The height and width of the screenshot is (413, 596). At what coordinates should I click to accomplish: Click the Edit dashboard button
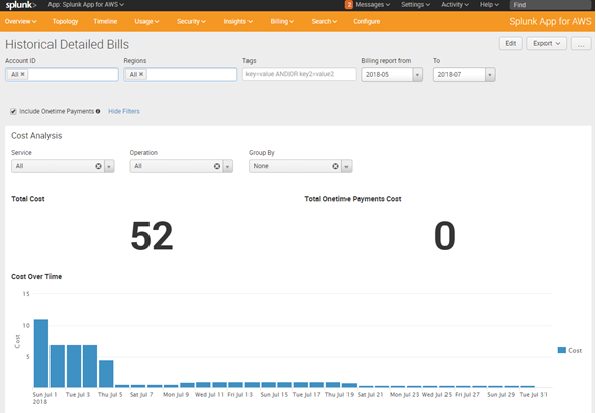(x=510, y=43)
